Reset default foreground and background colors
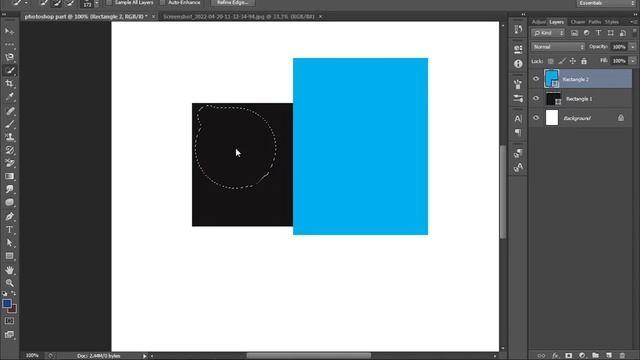The width and height of the screenshot is (640, 360). [x=4, y=293]
